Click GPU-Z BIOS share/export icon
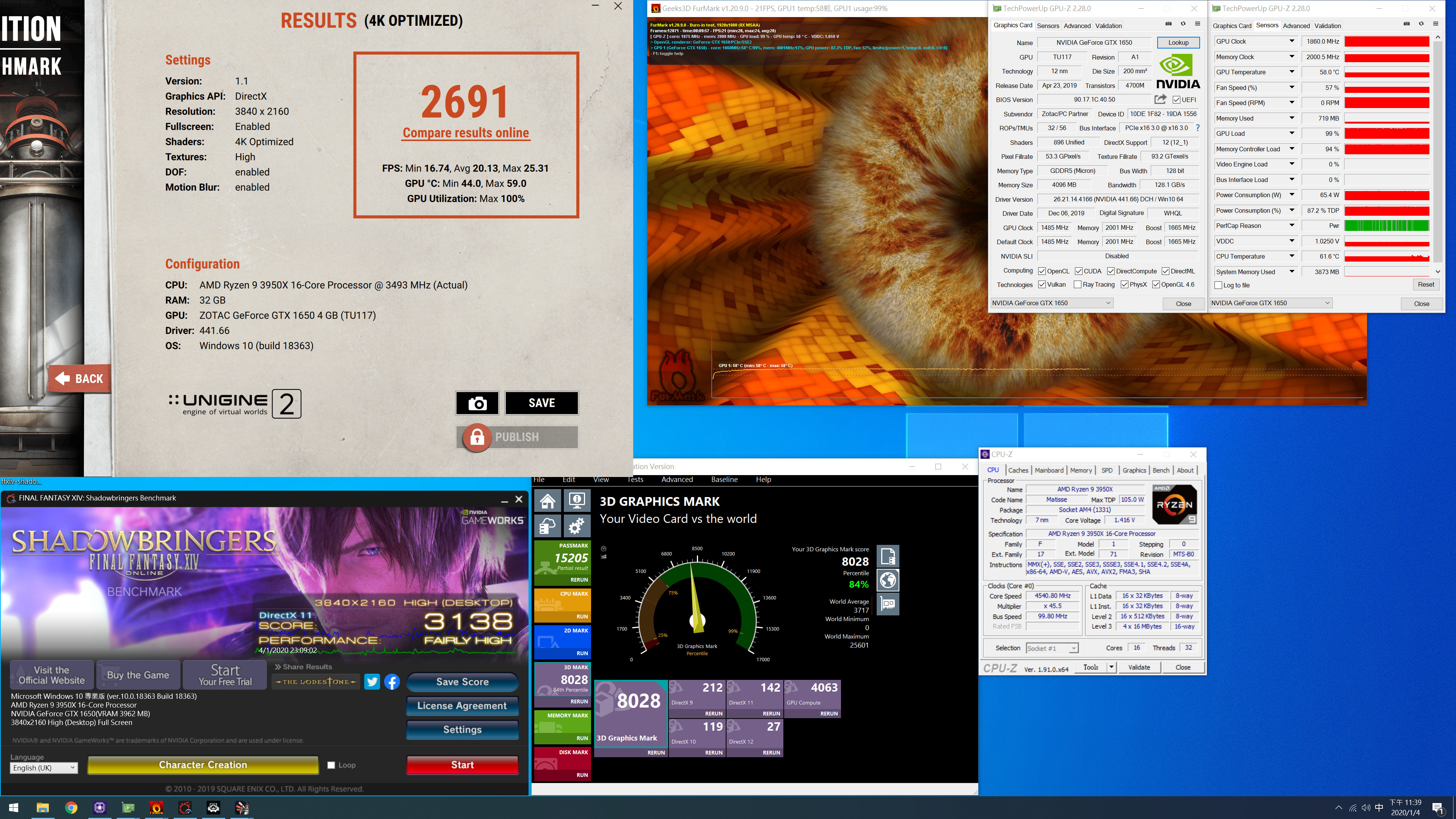Viewport: 1456px width, 819px height. tap(1160, 99)
